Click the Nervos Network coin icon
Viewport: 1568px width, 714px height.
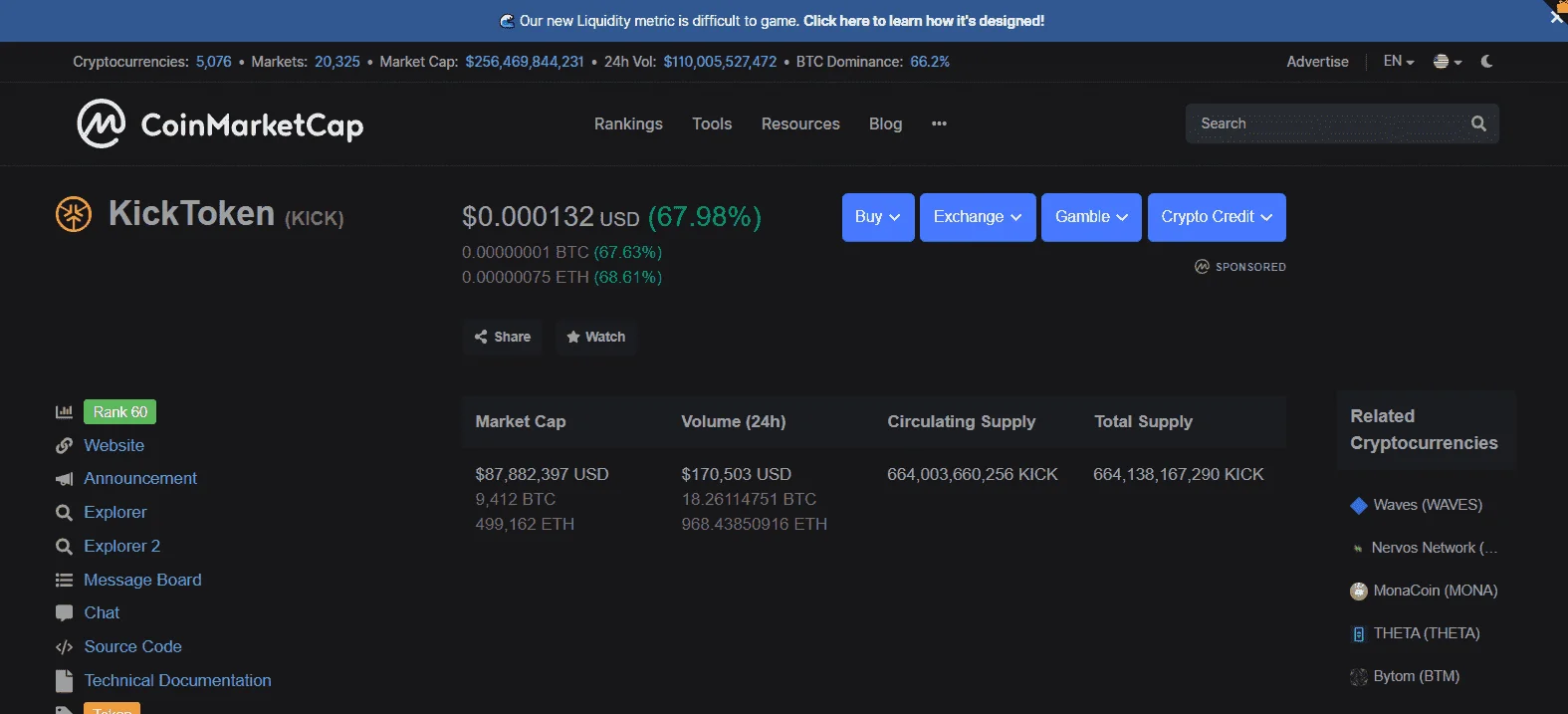1358,549
